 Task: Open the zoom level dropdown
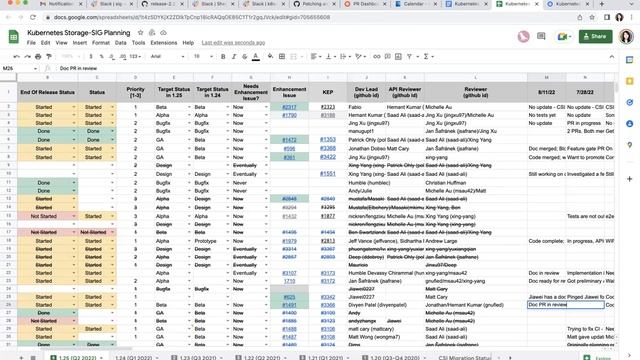71,56
